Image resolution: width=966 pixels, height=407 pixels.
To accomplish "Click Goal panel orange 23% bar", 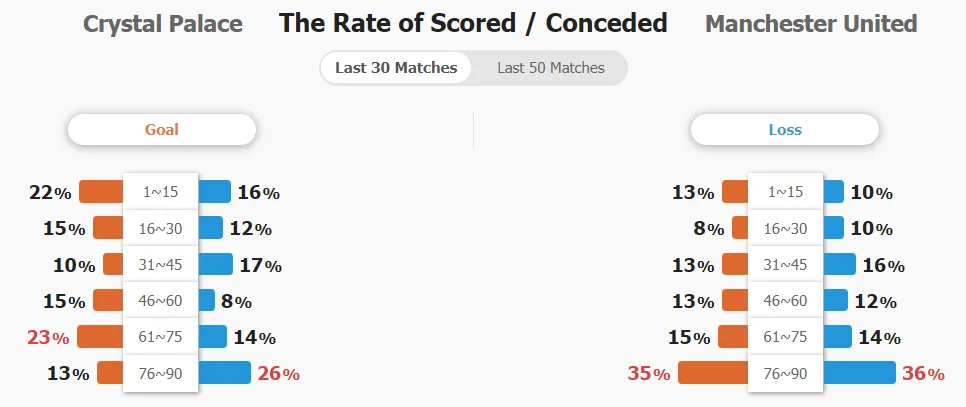I will click(100, 337).
